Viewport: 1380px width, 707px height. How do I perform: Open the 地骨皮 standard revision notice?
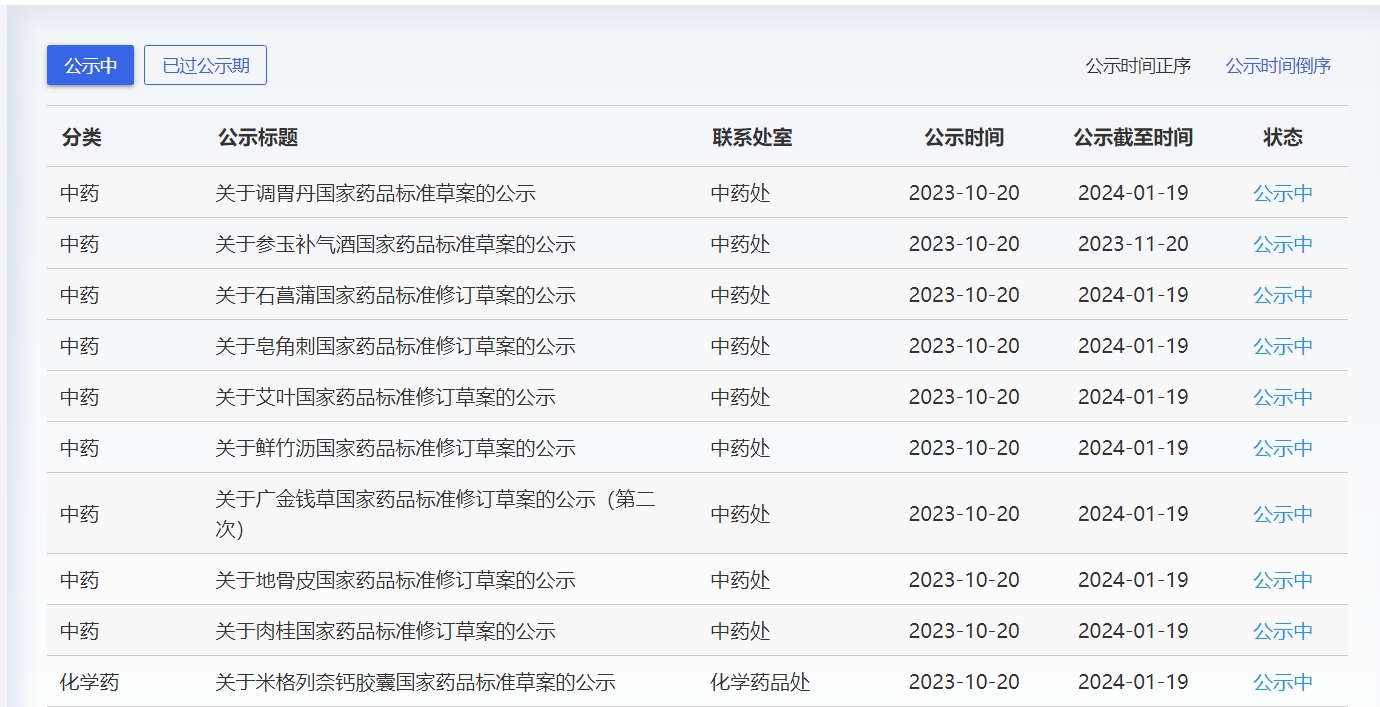pyautogui.click(x=395, y=580)
